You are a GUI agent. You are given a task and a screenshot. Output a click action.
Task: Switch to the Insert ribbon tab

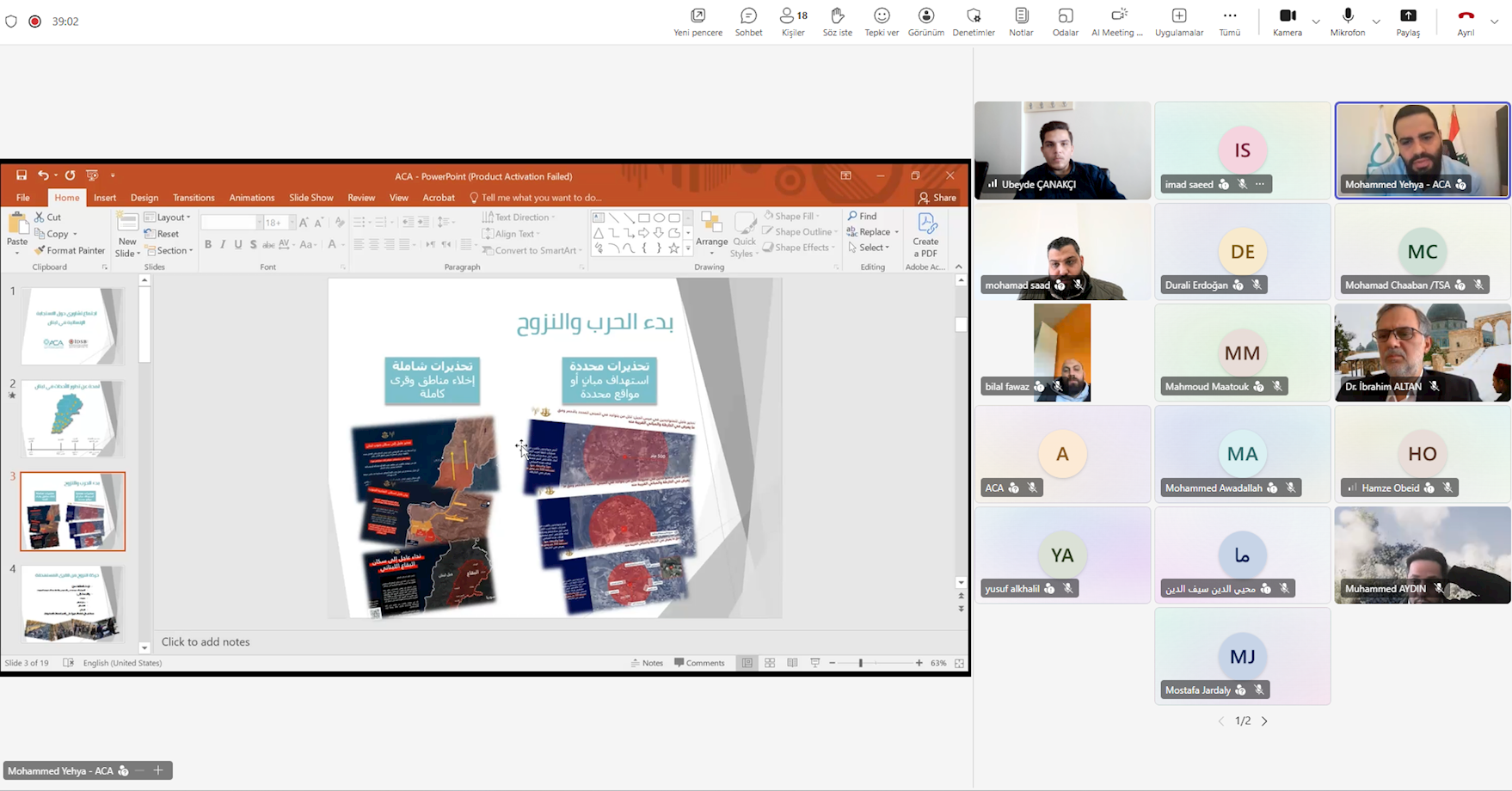click(105, 198)
